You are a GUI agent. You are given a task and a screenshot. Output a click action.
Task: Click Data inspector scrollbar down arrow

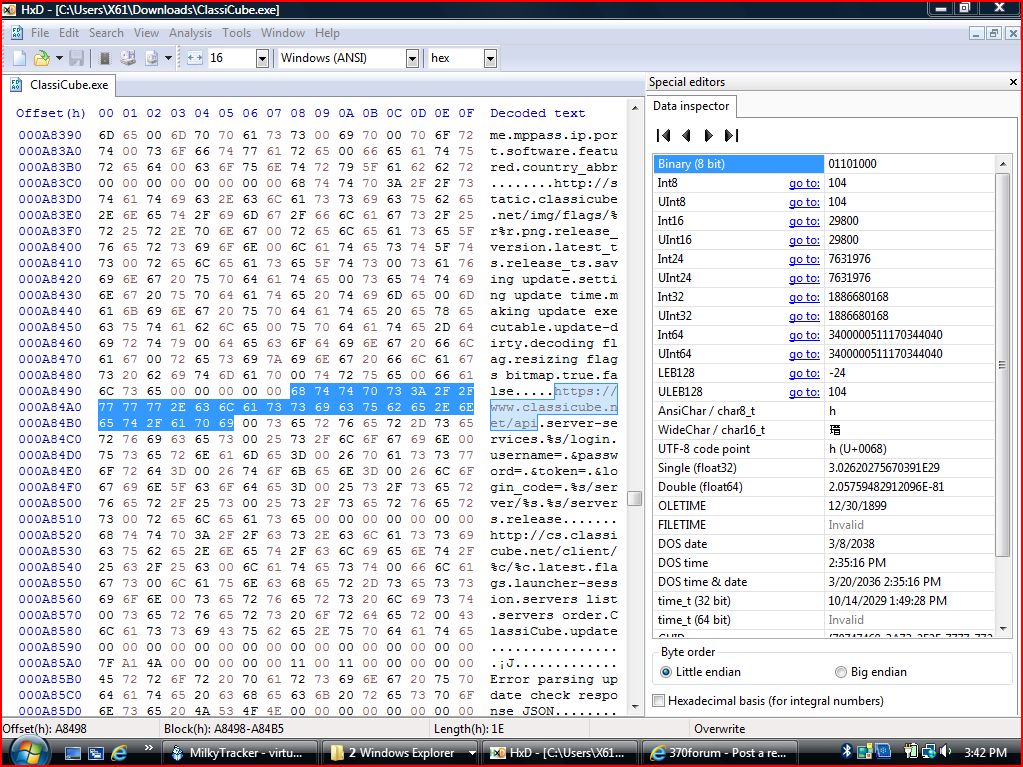click(1003, 629)
